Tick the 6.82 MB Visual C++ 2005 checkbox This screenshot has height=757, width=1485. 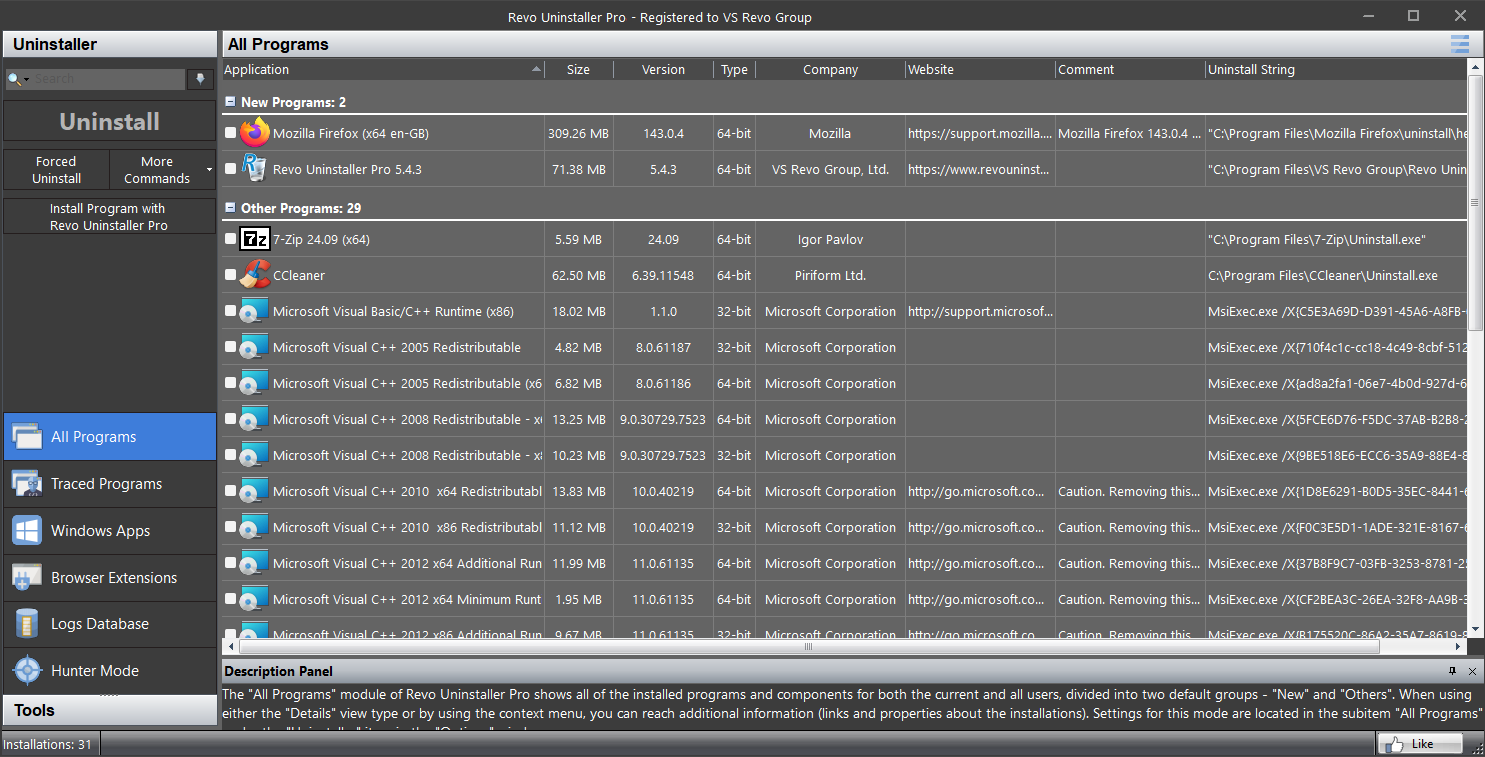[231, 383]
